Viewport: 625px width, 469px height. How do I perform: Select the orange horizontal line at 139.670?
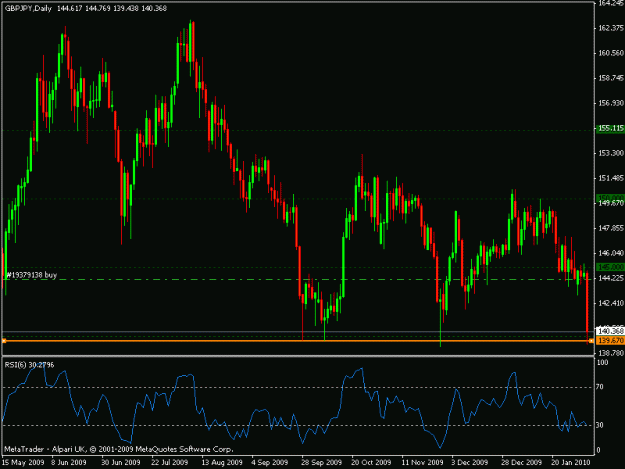click(297, 341)
